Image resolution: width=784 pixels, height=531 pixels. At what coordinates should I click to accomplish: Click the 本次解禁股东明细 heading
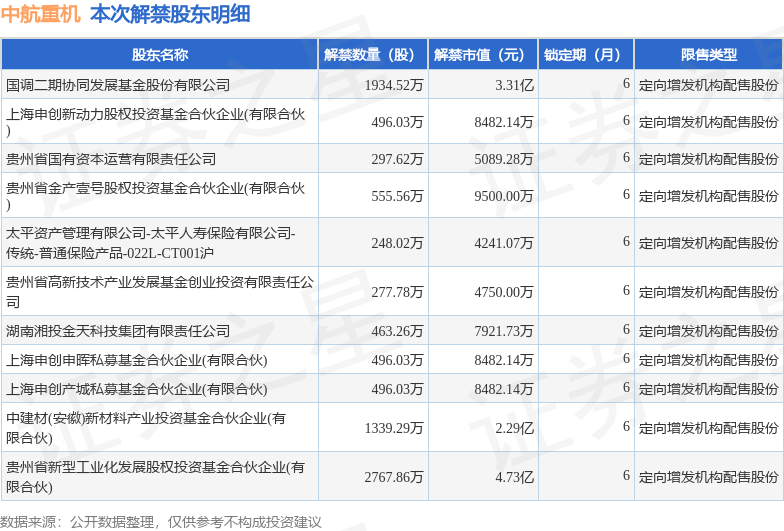point(170,14)
